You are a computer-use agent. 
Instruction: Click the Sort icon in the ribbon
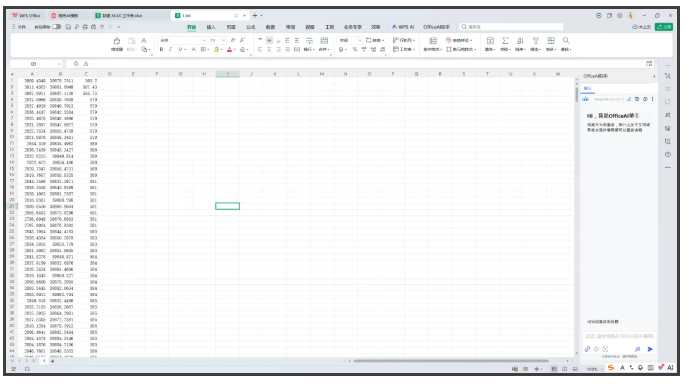pos(521,40)
